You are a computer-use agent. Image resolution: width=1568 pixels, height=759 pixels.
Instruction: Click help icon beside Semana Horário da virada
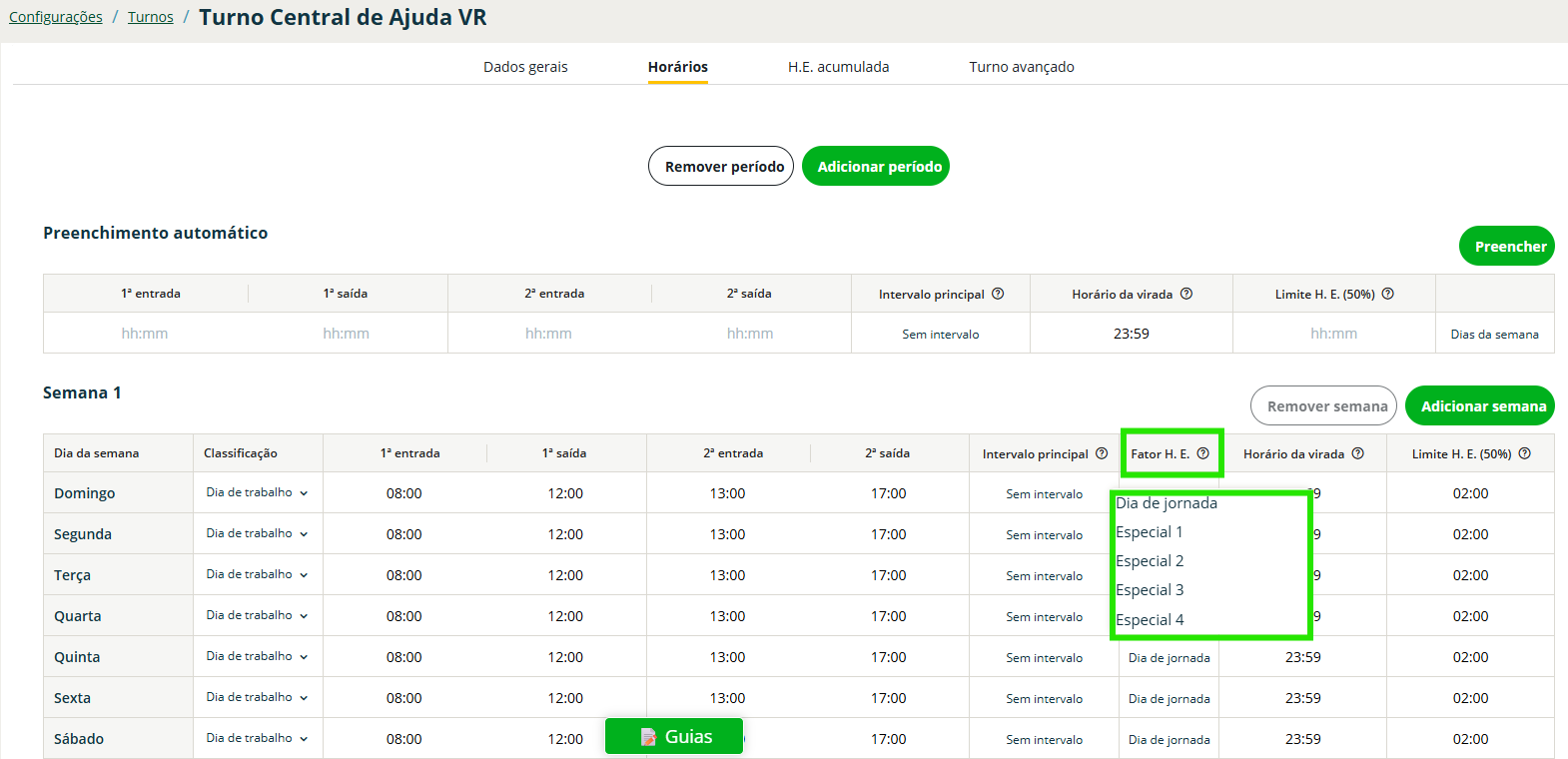click(x=1357, y=453)
